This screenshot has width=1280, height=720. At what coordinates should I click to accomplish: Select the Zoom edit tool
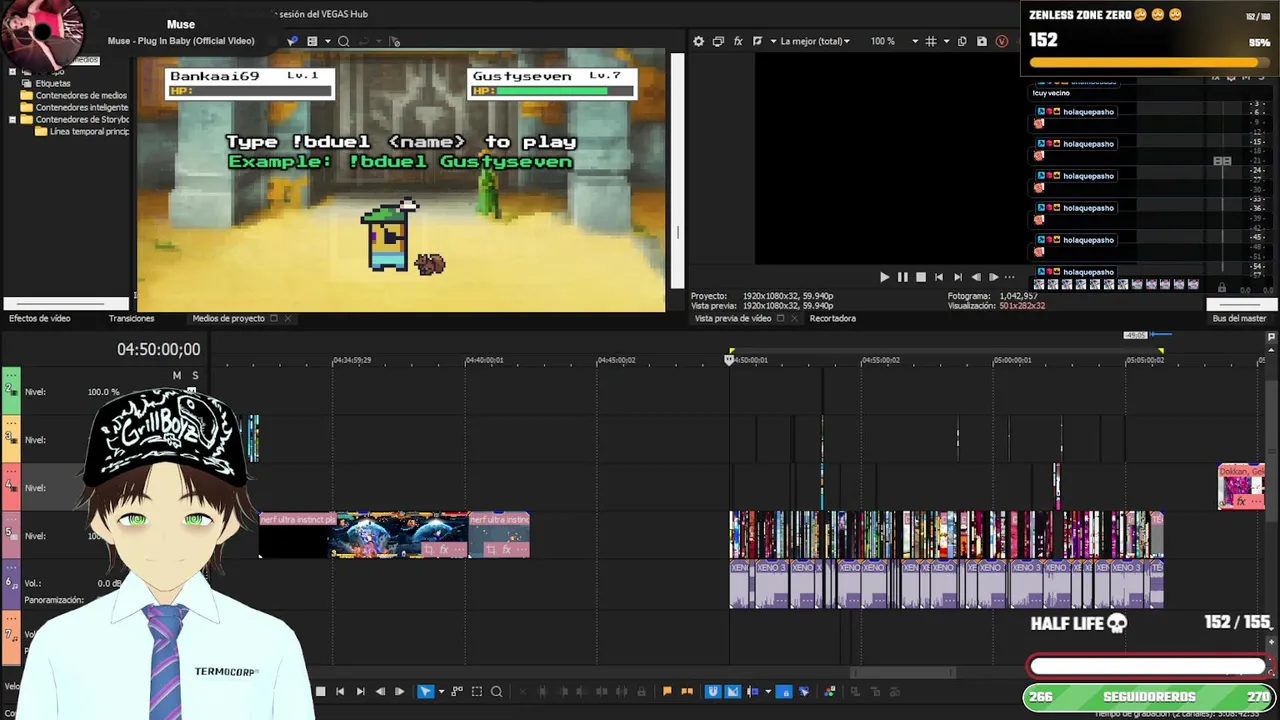(x=496, y=691)
